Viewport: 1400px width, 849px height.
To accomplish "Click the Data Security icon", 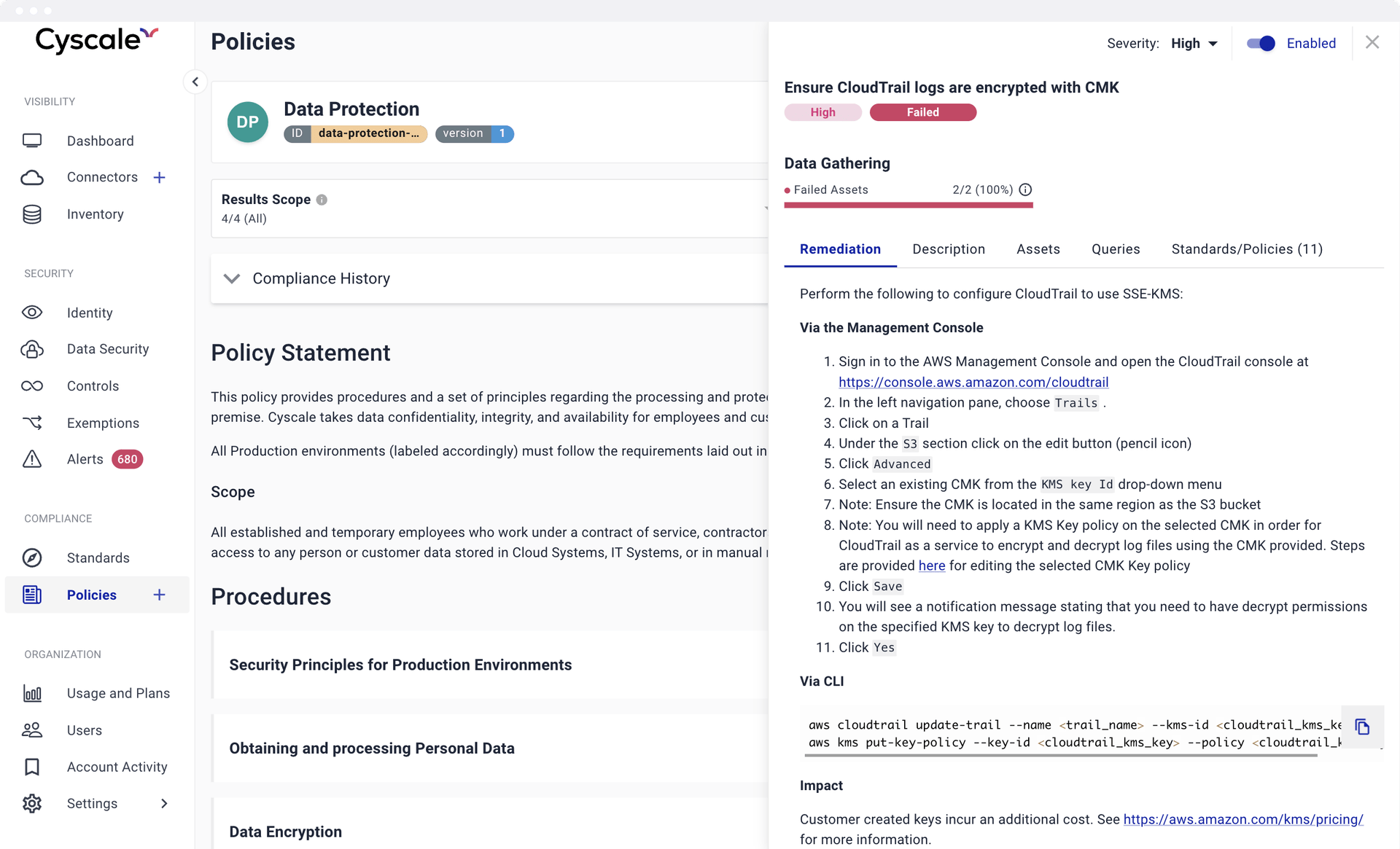I will click(33, 349).
